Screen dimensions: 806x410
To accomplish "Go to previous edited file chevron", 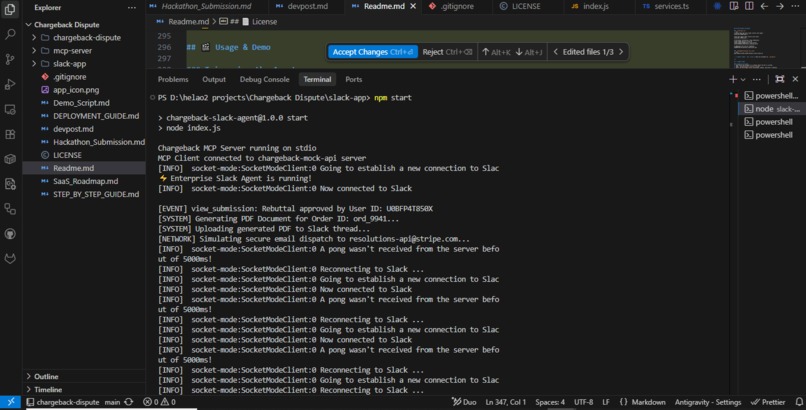I will coord(555,52).
